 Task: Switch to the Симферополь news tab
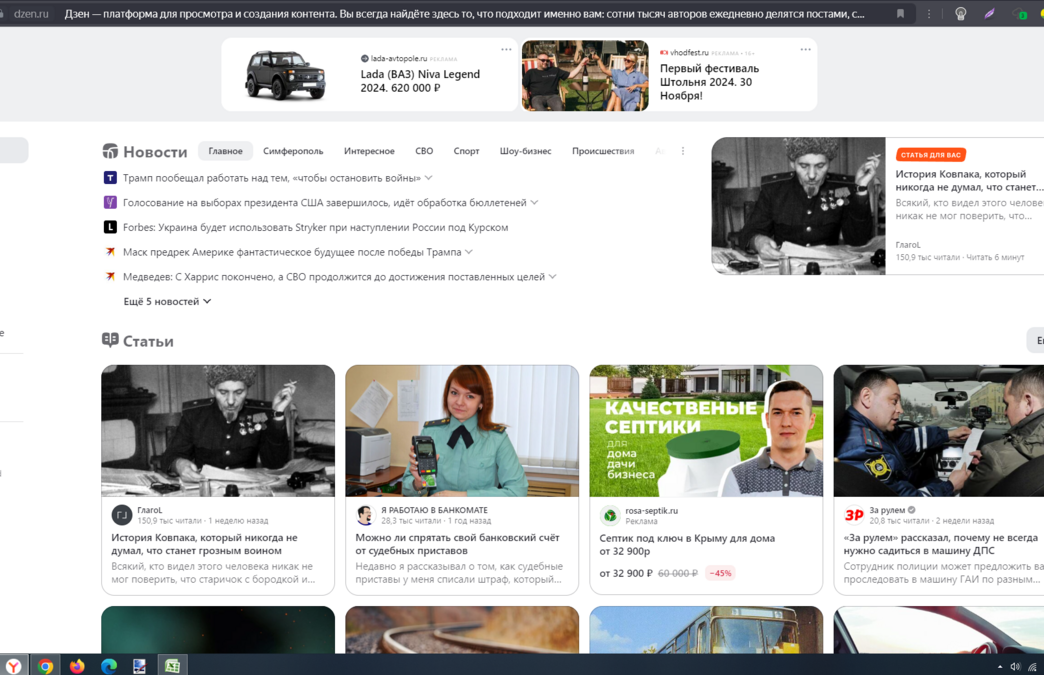click(293, 151)
